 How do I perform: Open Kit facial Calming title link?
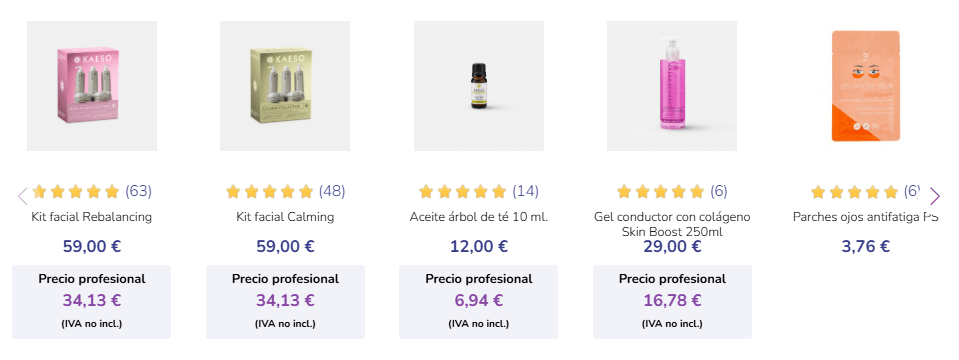click(285, 217)
